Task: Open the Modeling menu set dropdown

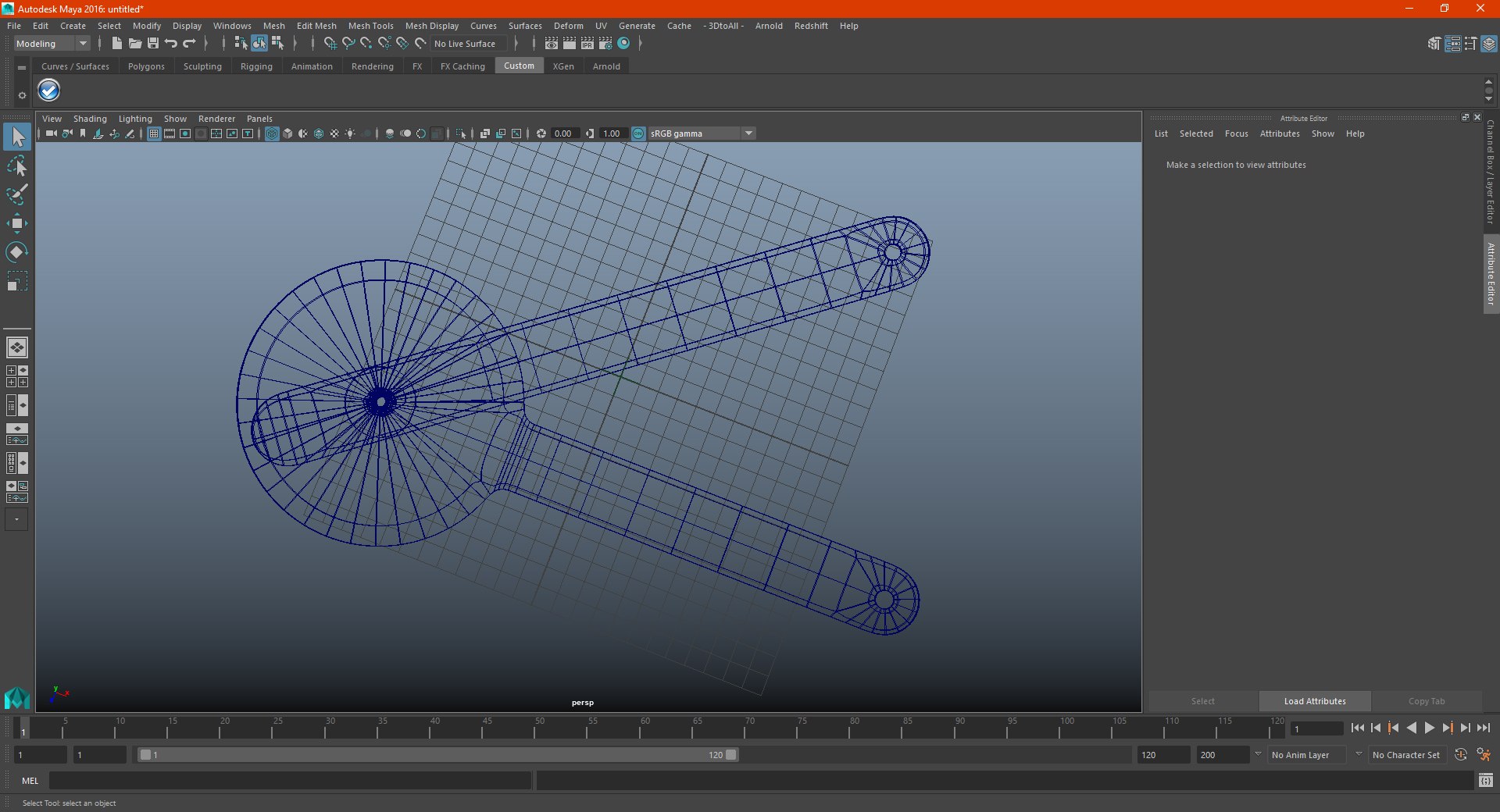Action: pyautogui.click(x=52, y=44)
